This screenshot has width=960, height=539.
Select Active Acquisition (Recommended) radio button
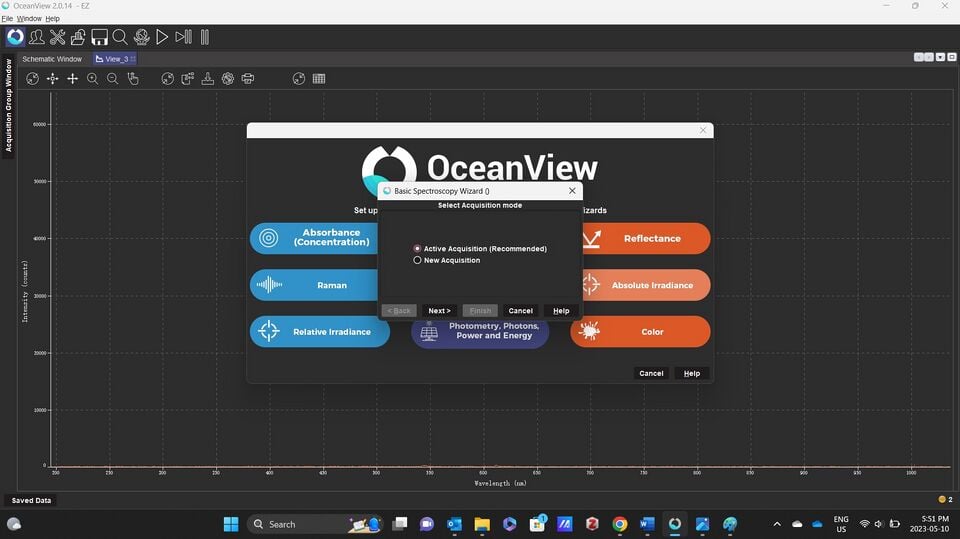coord(418,249)
